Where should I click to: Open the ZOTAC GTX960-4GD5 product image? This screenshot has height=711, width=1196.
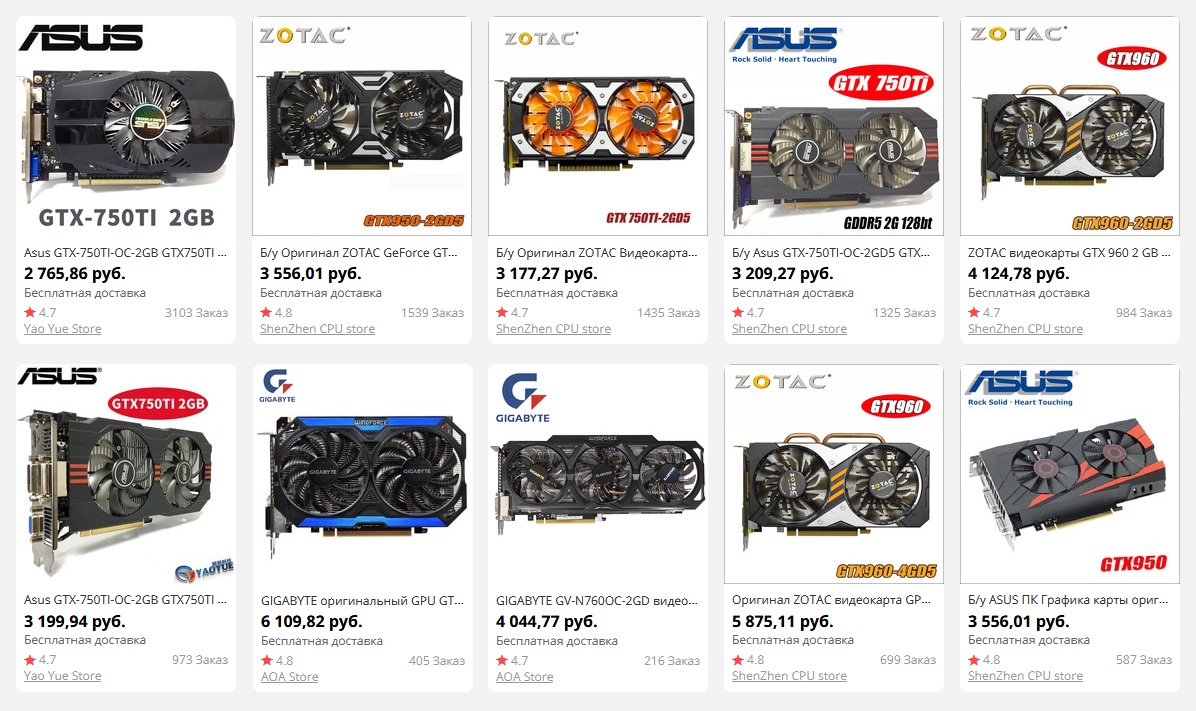click(x=834, y=474)
